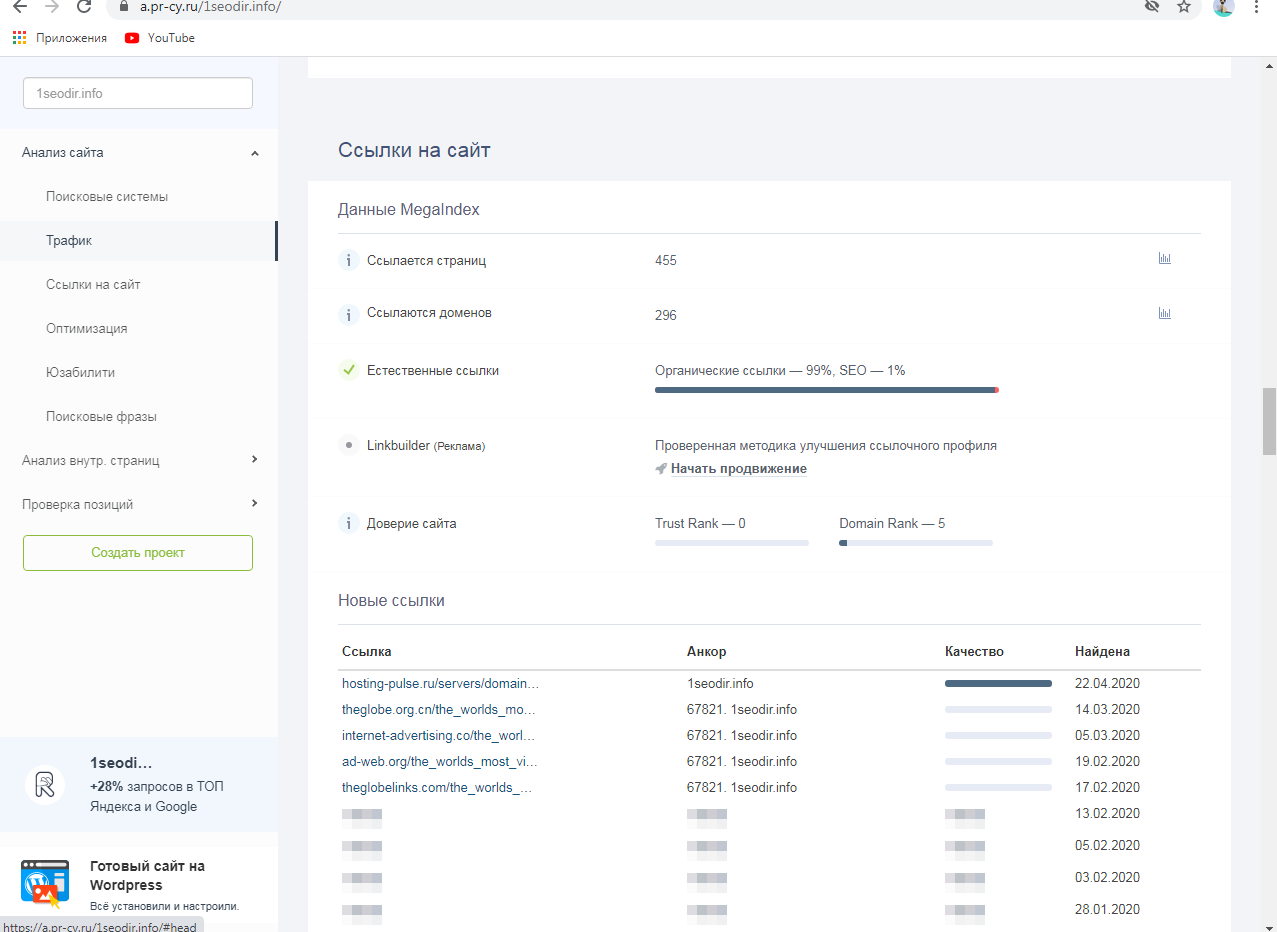
Task: Bookmark this page with the star icon
Action: point(1184,7)
